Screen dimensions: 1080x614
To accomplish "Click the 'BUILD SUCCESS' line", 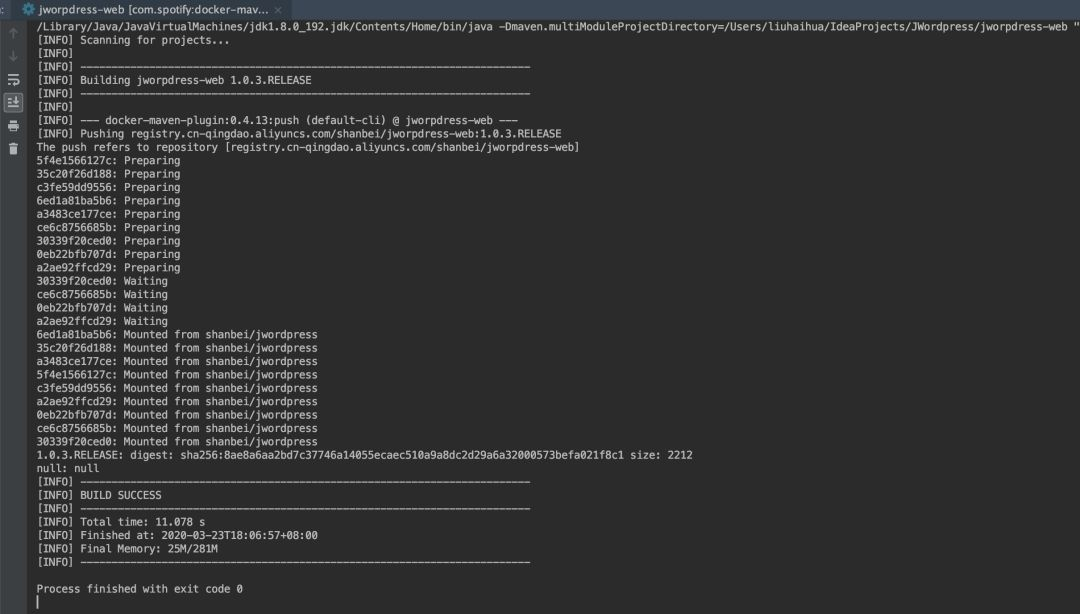I will click(99, 495).
